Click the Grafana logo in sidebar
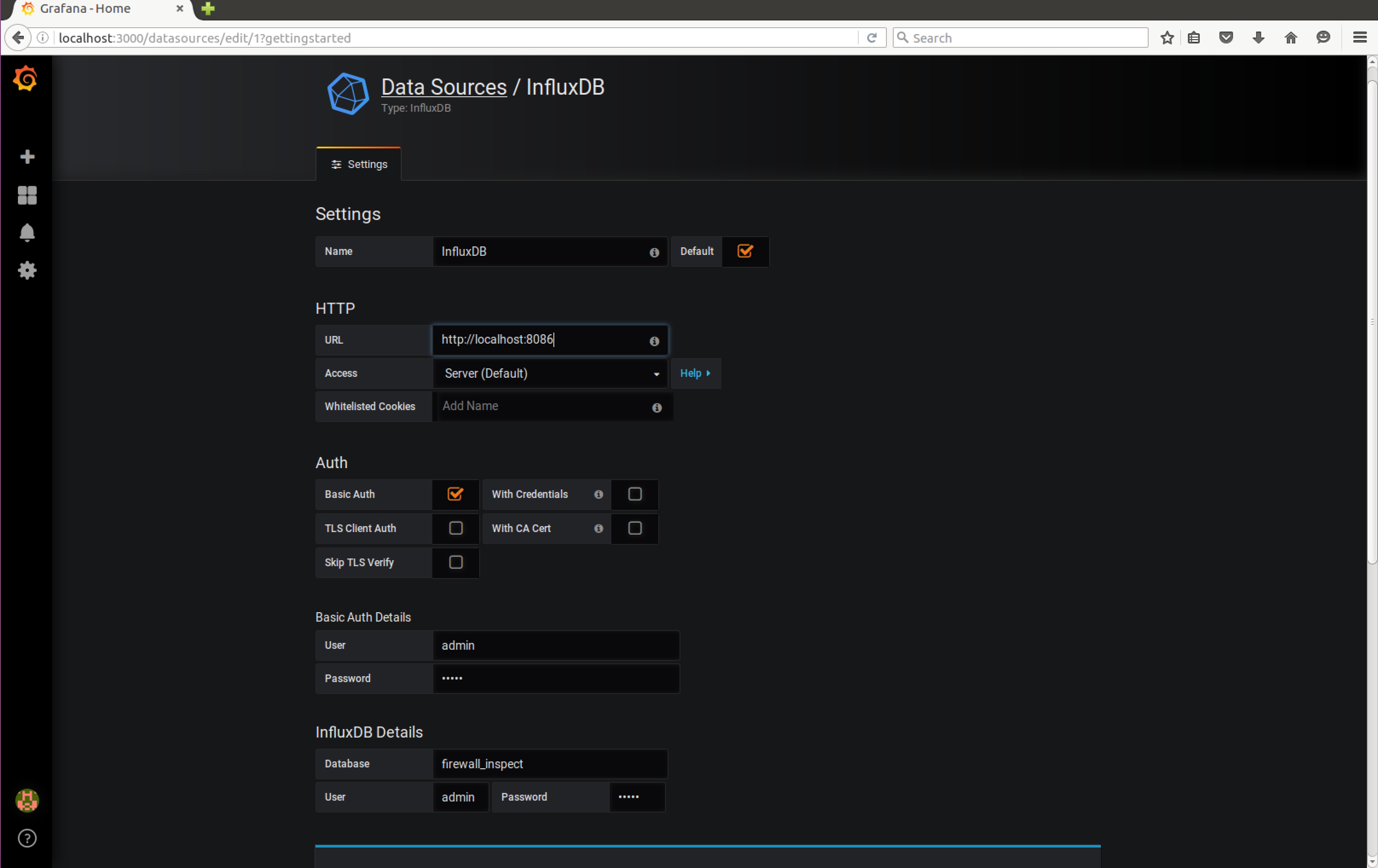The width and height of the screenshot is (1378, 868). coord(26,78)
